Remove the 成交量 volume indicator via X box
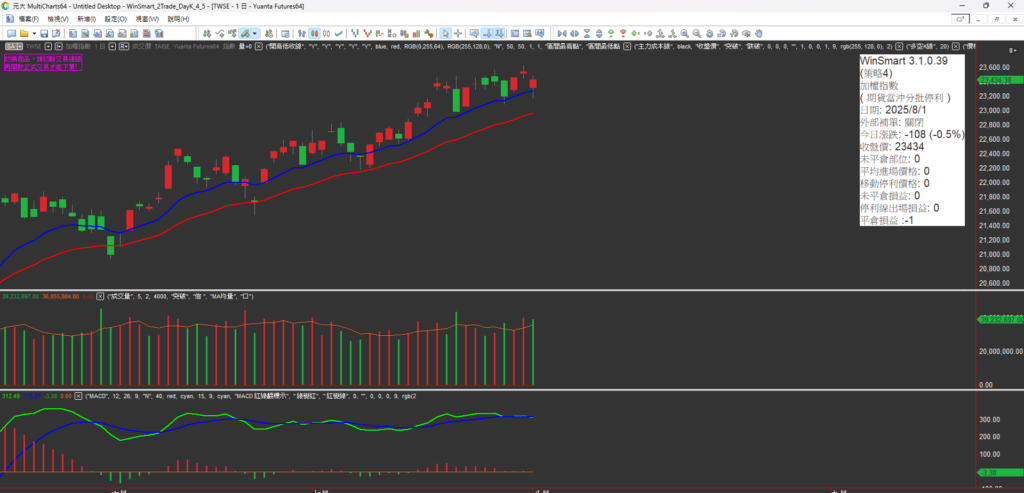This screenshot has width=1024, height=493. point(100,296)
